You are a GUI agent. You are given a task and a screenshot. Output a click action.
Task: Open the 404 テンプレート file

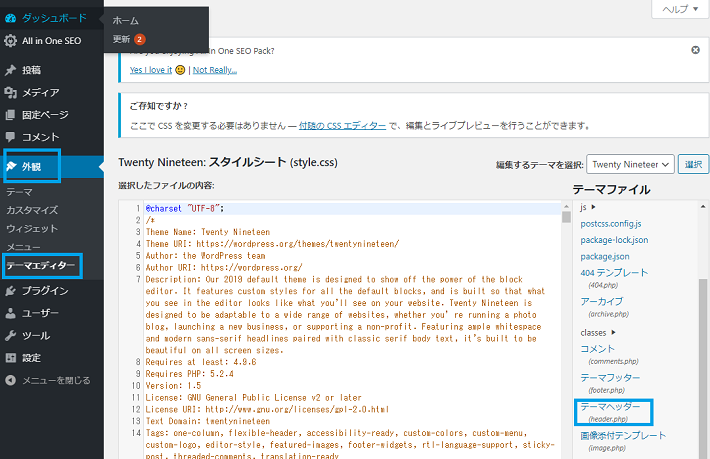point(614,273)
